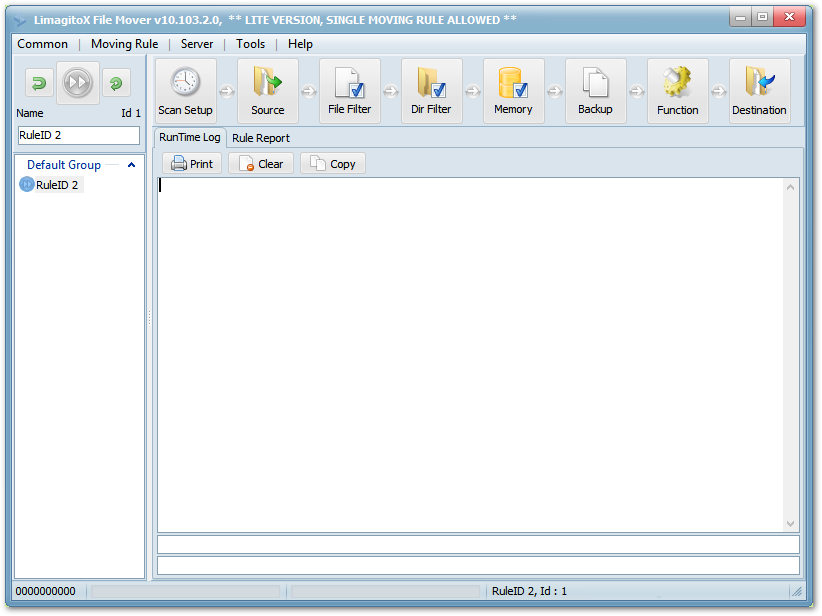Switch to the RunTime Log tab

pyautogui.click(x=190, y=137)
